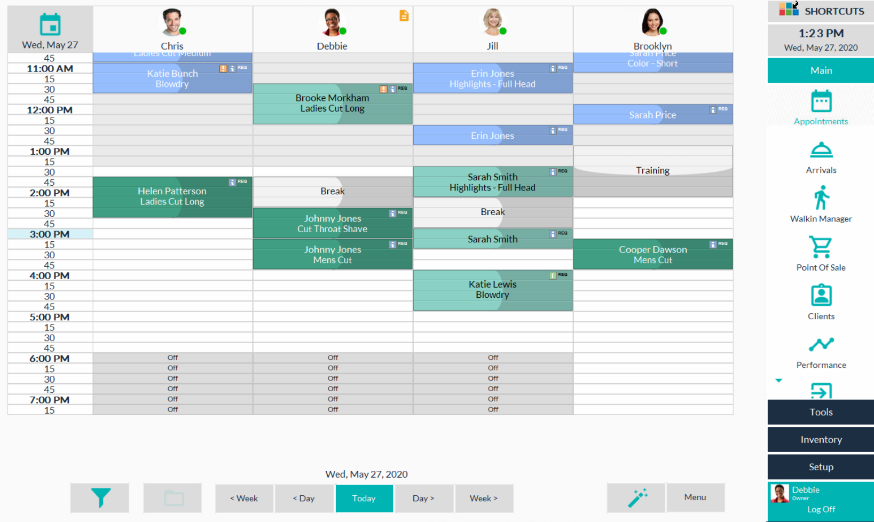Click info icon on Helen Patterson appointment
This screenshot has width=874, height=522.
pos(232,182)
